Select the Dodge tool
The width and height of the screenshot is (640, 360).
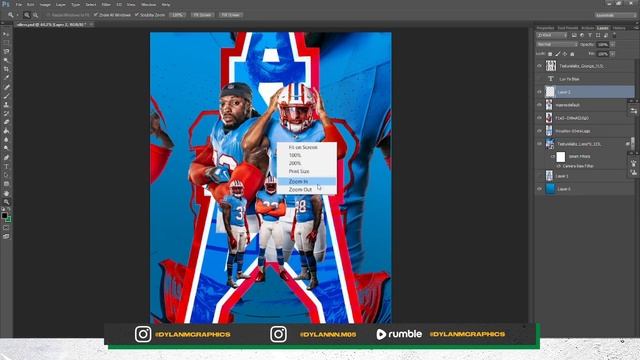point(6,149)
